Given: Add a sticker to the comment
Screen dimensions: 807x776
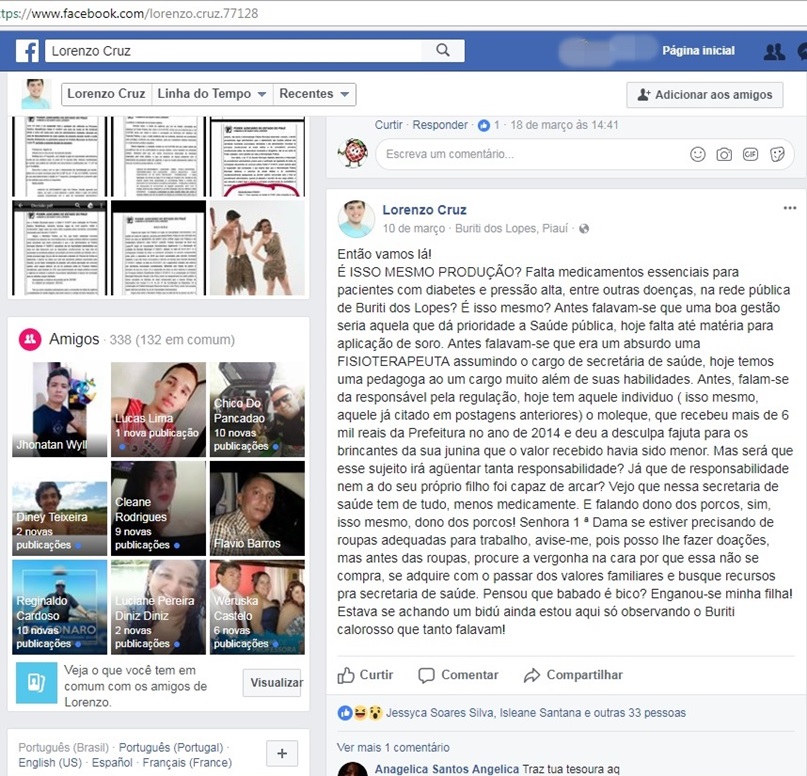Looking at the screenshot, I should [777, 154].
